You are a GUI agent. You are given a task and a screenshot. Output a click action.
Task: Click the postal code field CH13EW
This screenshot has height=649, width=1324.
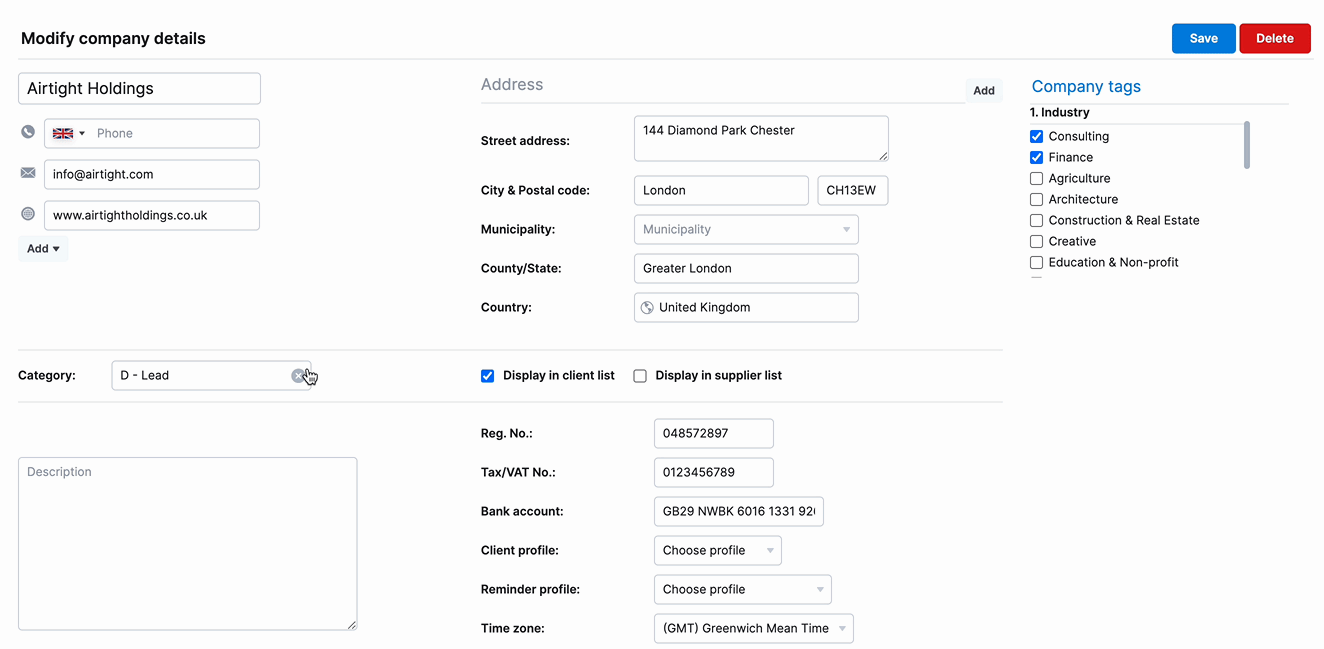pyautogui.click(x=853, y=190)
